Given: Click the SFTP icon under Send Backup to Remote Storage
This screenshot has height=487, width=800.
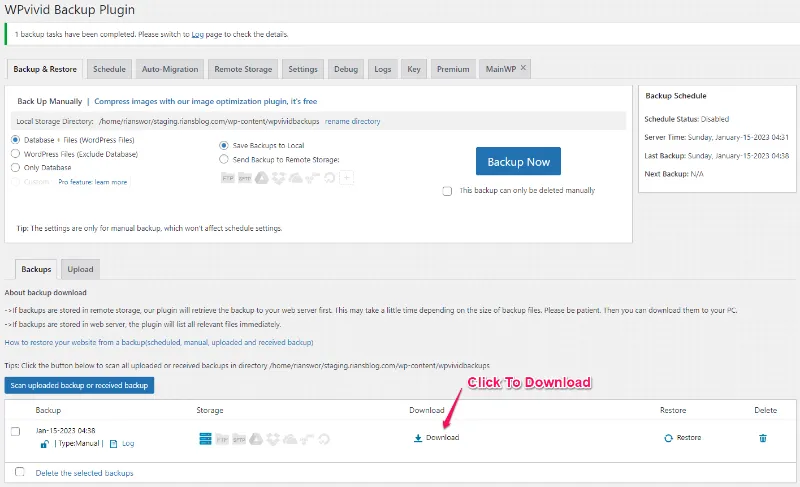Looking at the screenshot, I should tap(245, 178).
